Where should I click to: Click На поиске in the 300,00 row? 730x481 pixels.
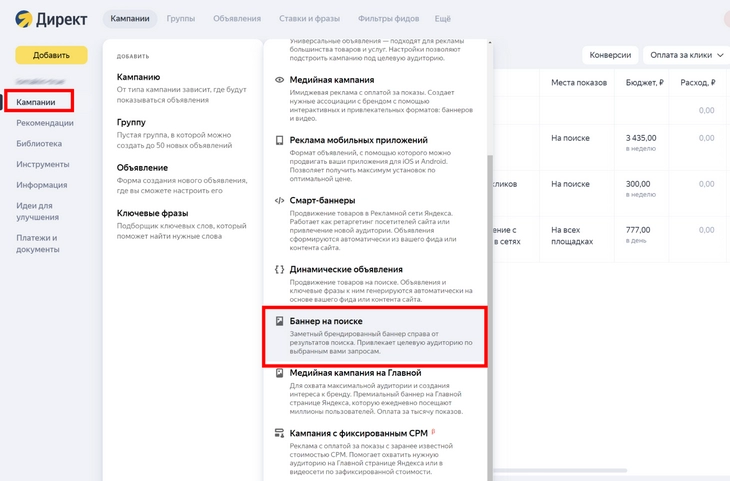pyautogui.click(x=570, y=184)
